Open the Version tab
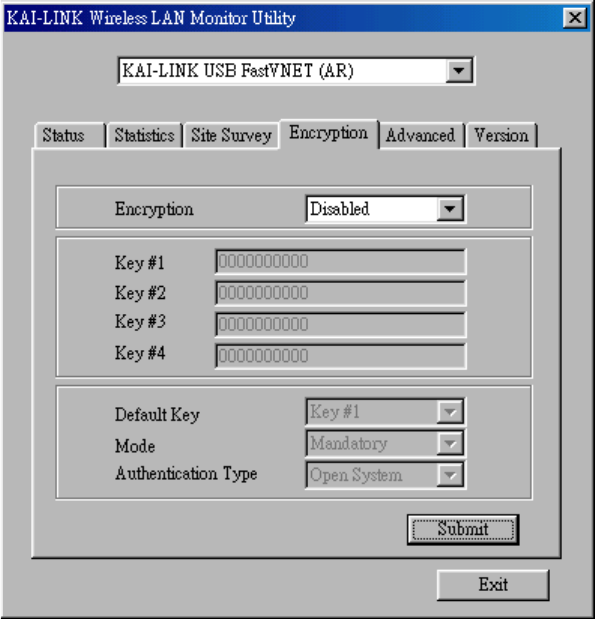Image resolution: width=595 pixels, height=619 pixels. pos(501,135)
